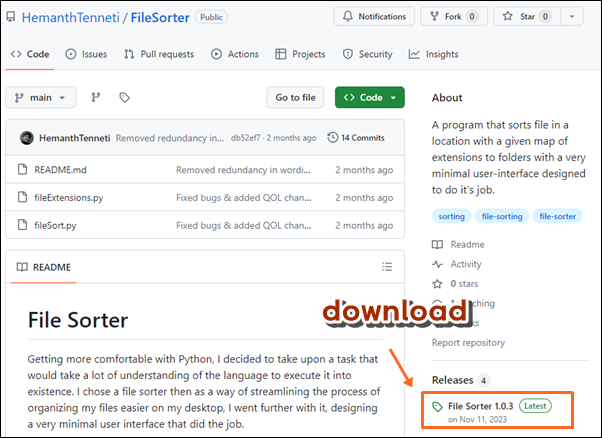This screenshot has width=602, height=438.
Task: Click the file icon next to fileExtensions.py
Action: pos(23,197)
